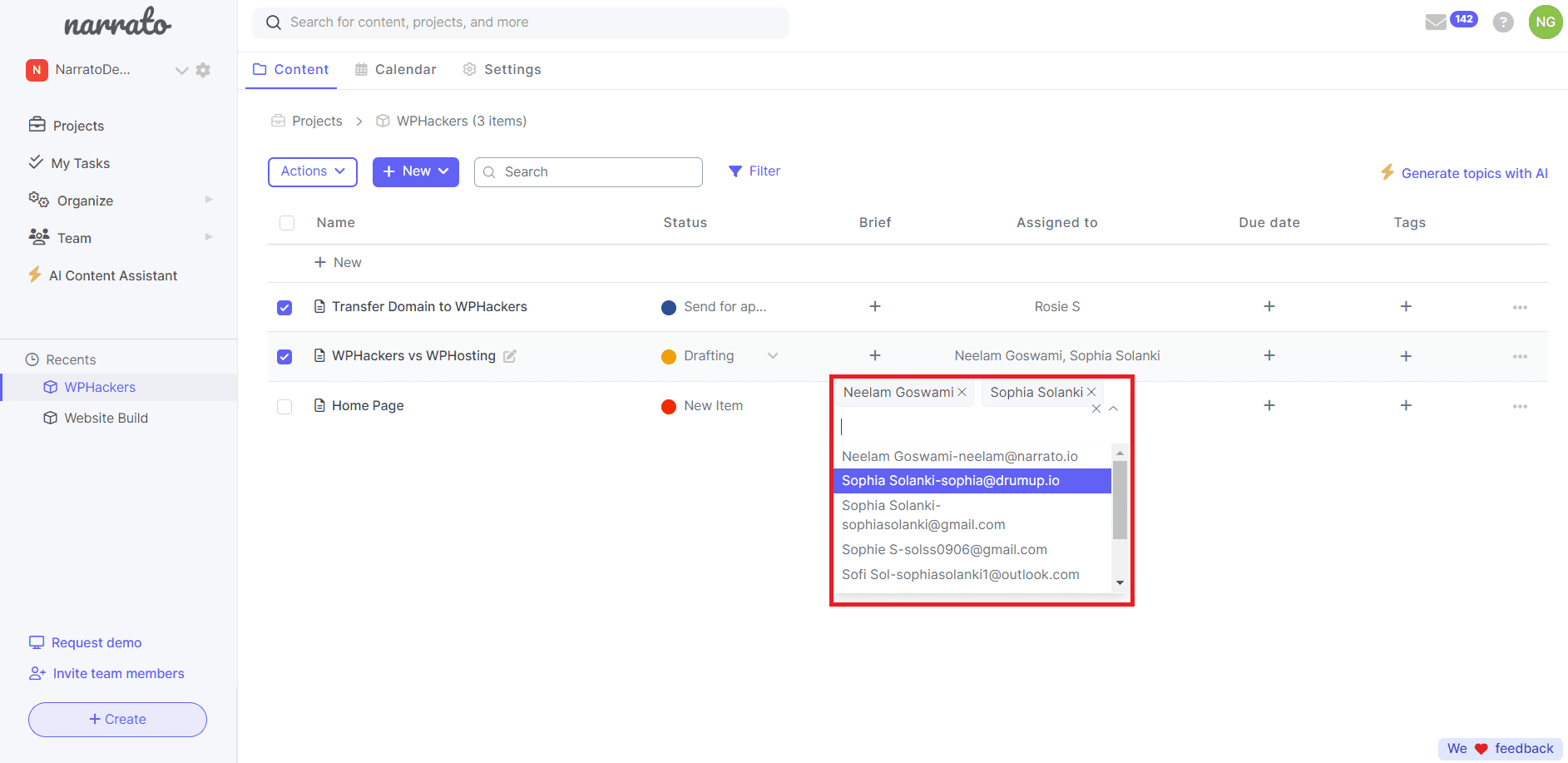The image size is (1568, 763).
Task: Remove Neelam Goswami assignee tag
Action: (962, 392)
